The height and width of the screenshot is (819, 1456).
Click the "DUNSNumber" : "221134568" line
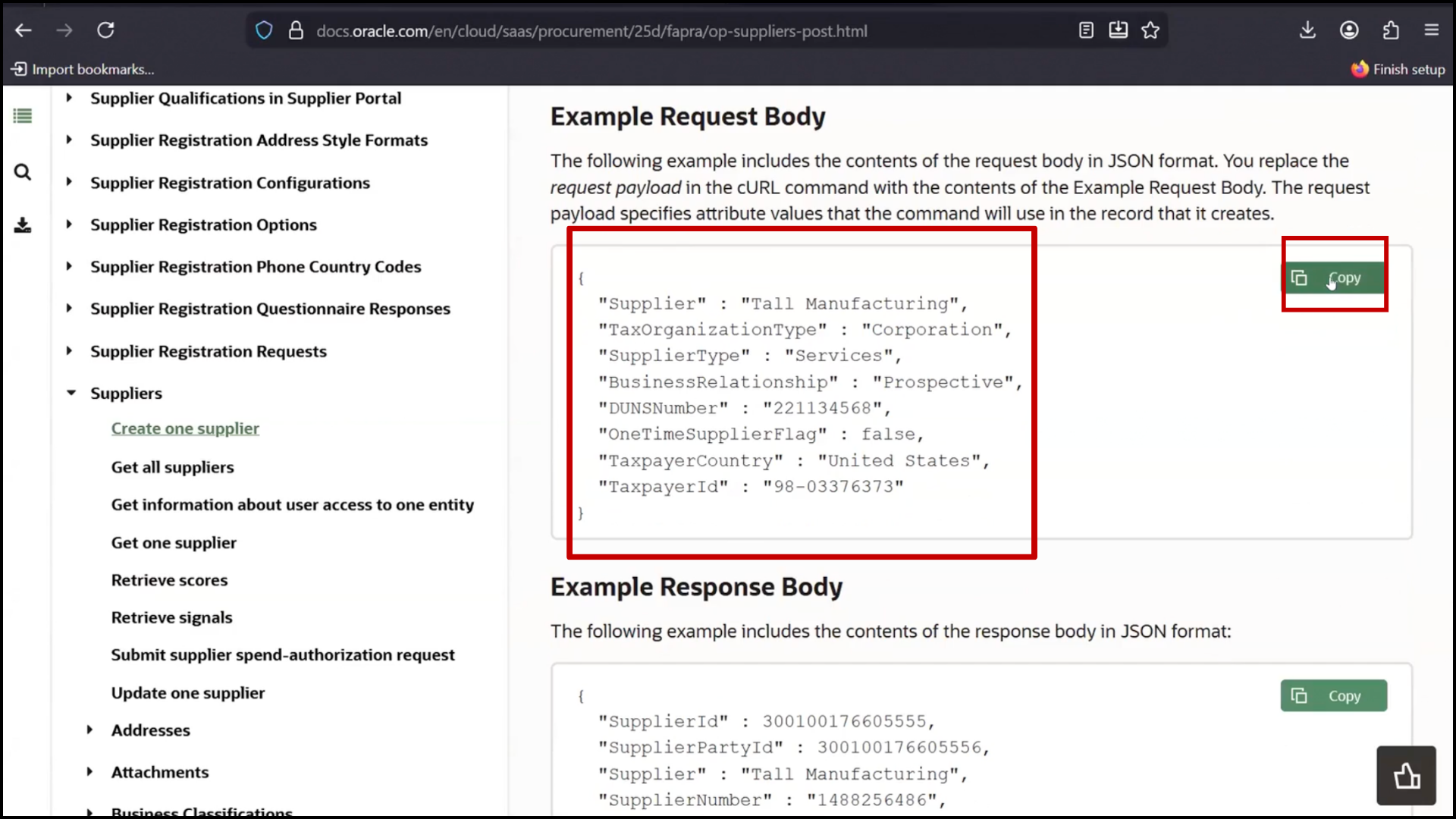coord(744,409)
